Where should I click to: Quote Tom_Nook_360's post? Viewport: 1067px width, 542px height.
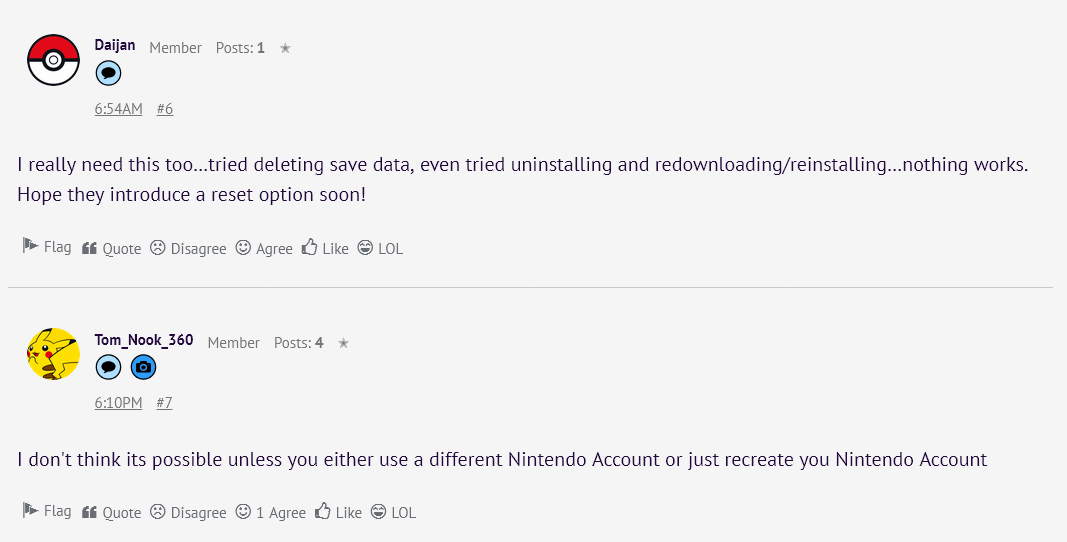(111, 512)
